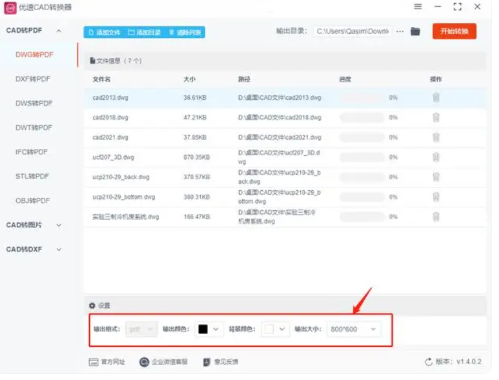Image resolution: width=499 pixels, height=380 pixels.
Task: Remove ucp210-29_back.dwg using its trash icon
Action: tap(436, 177)
